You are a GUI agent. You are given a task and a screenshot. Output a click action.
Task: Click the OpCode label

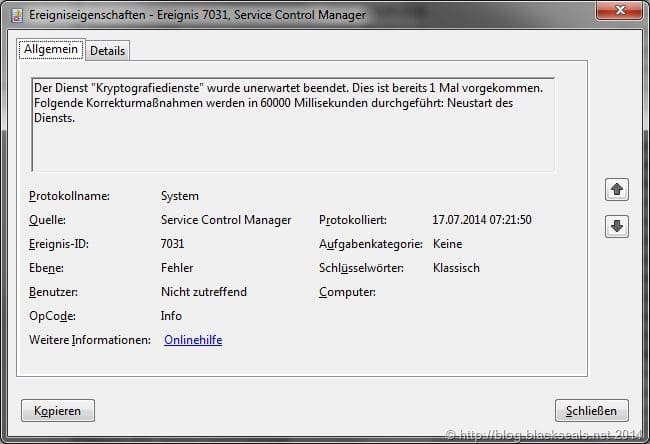coord(52,316)
